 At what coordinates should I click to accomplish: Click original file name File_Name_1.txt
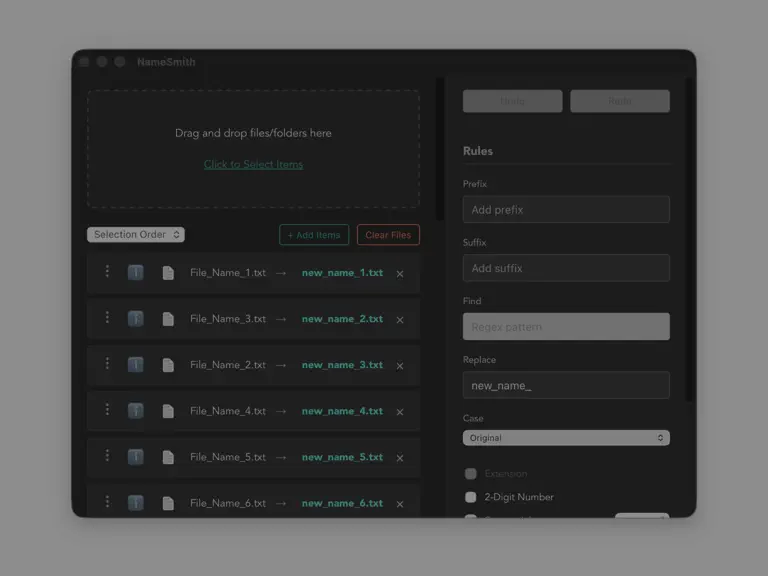(x=228, y=273)
